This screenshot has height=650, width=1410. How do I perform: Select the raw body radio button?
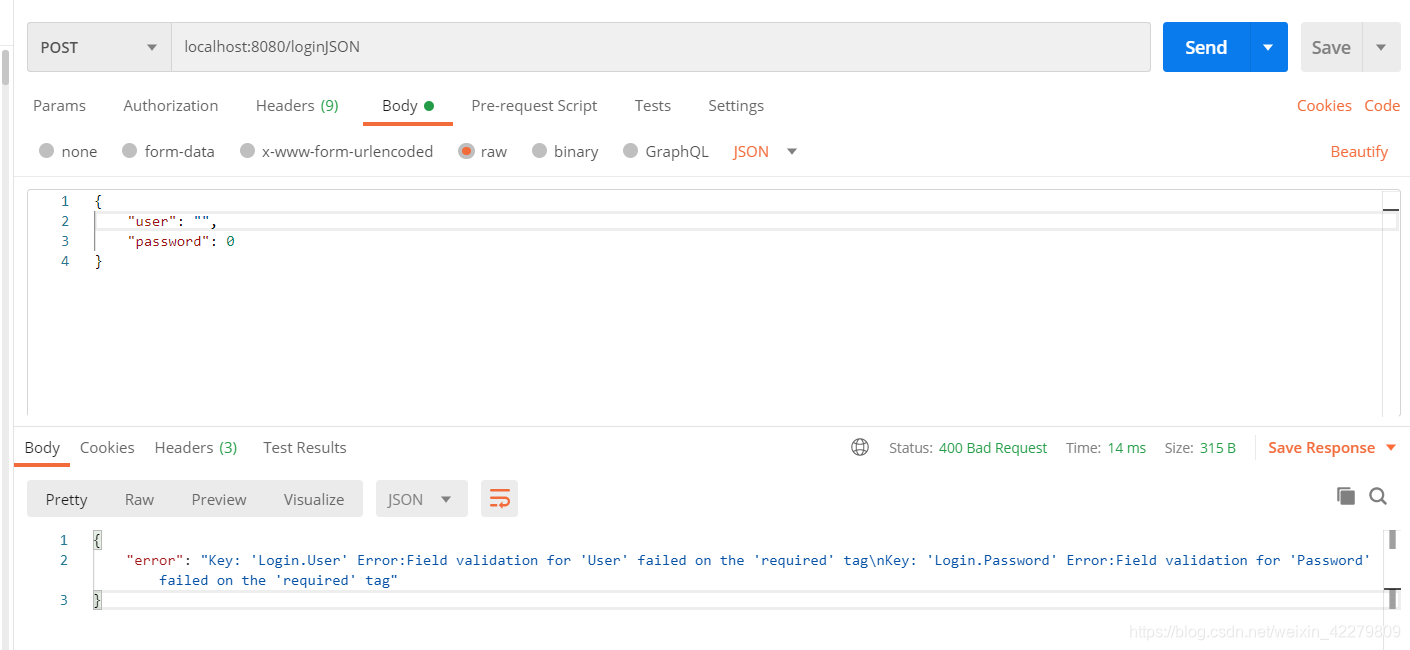click(466, 151)
